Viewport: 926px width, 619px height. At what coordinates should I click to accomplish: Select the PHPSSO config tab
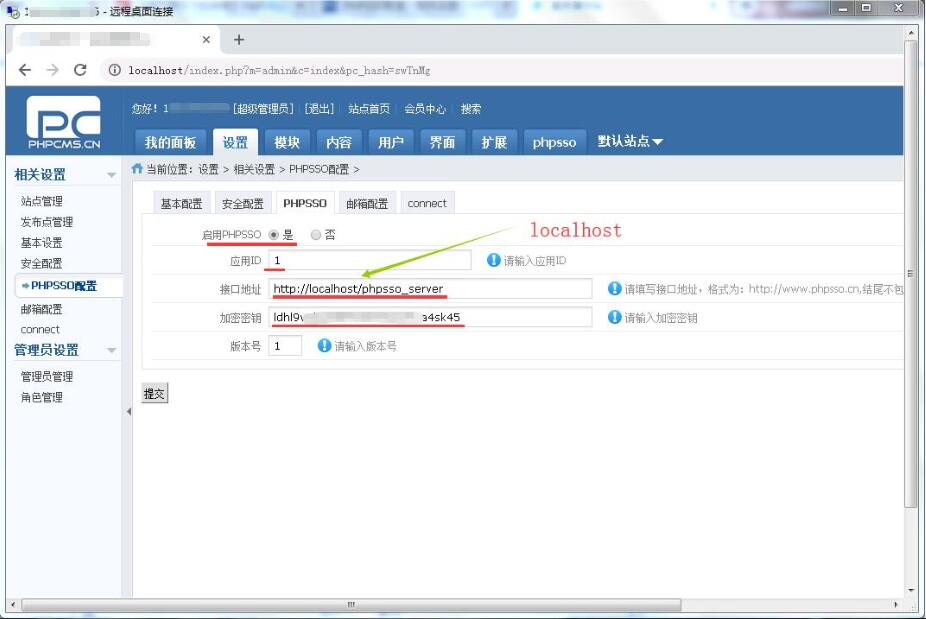[x=305, y=203]
